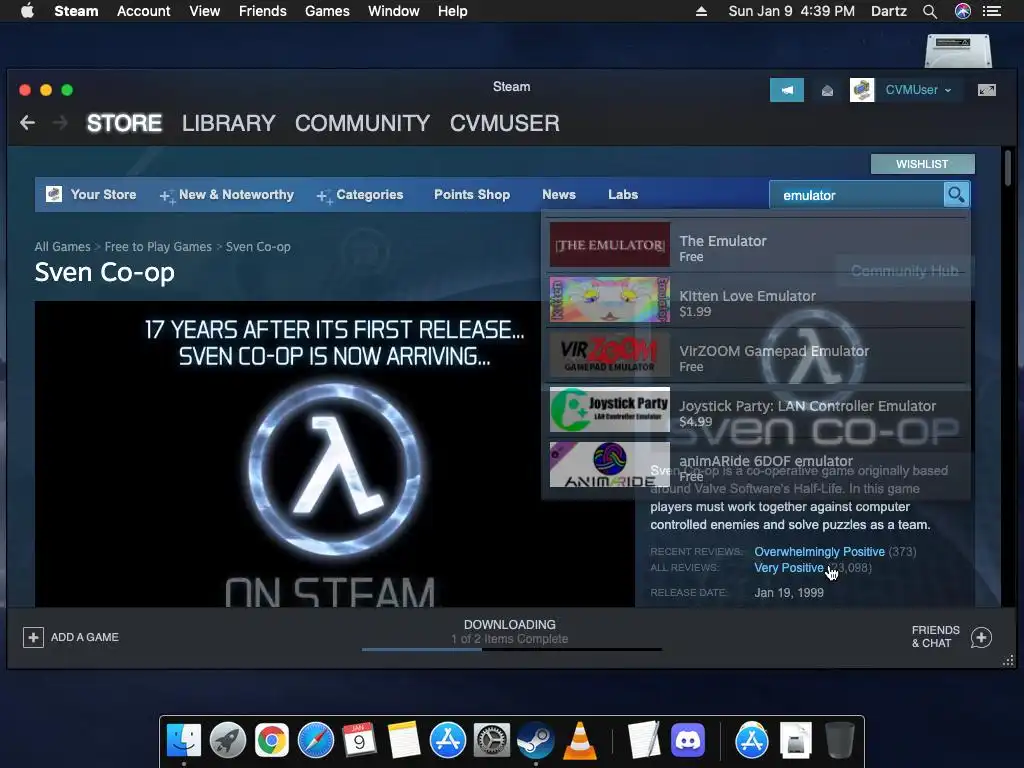Click the store search magnifier button
Image resolution: width=1024 pixels, height=768 pixels.
(x=956, y=195)
